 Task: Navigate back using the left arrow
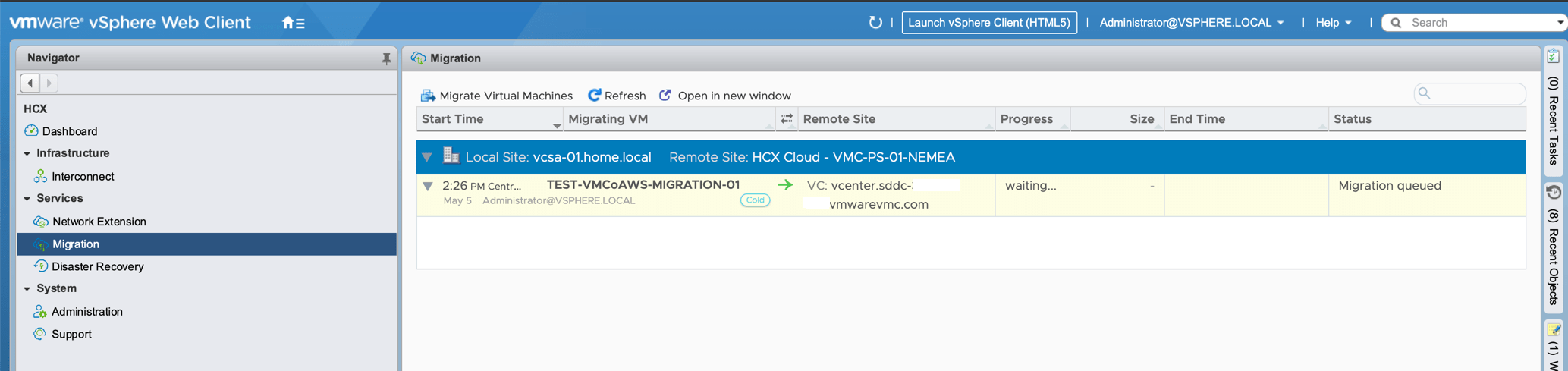tap(30, 83)
